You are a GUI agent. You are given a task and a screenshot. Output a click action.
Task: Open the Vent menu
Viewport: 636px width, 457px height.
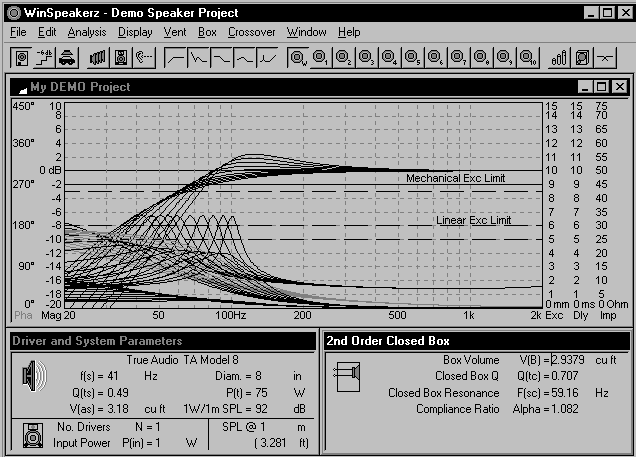pyautogui.click(x=174, y=32)
